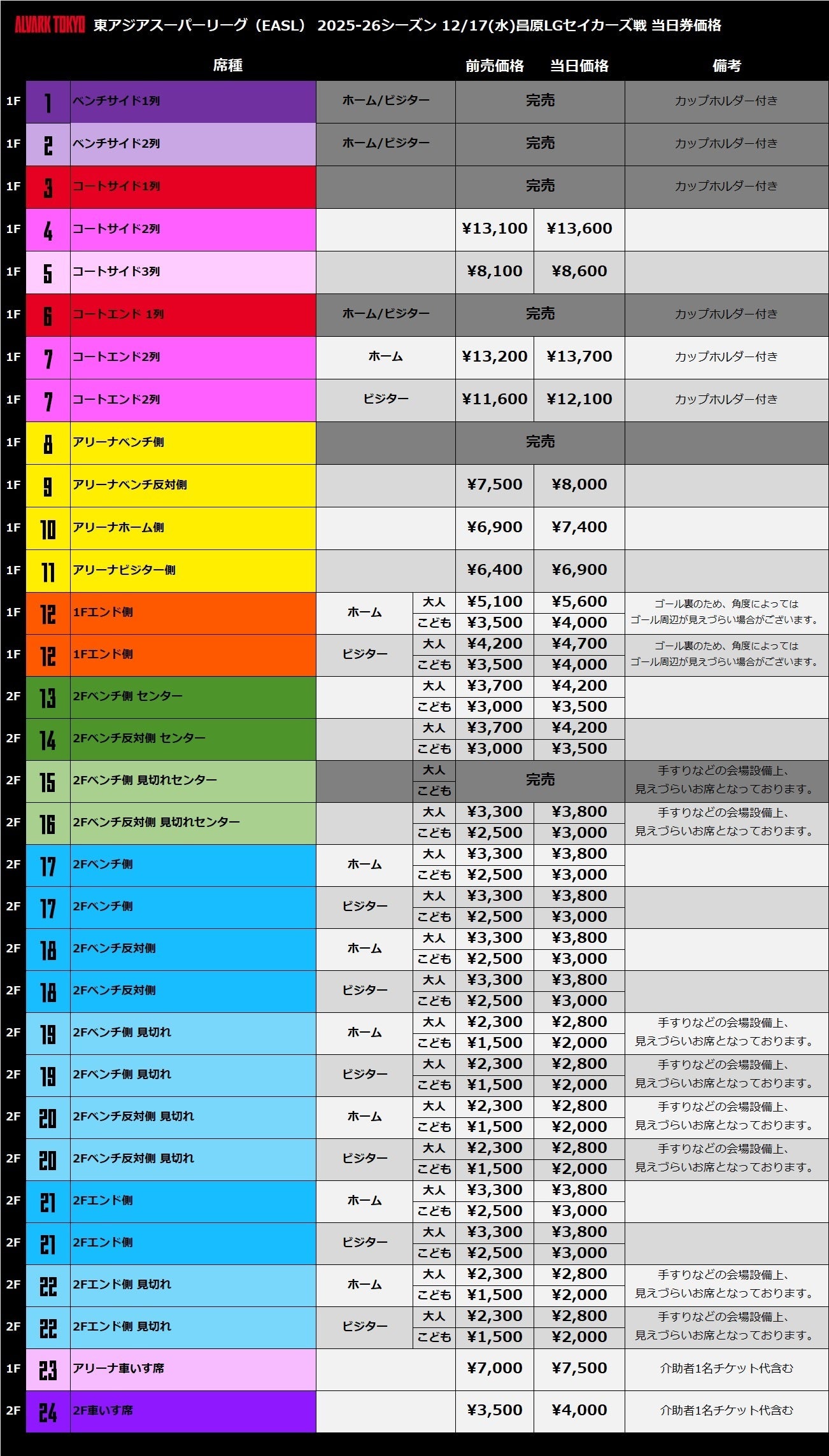Click the seat number 1 badge
829x1456 pixels.
[x=48, y=102]
